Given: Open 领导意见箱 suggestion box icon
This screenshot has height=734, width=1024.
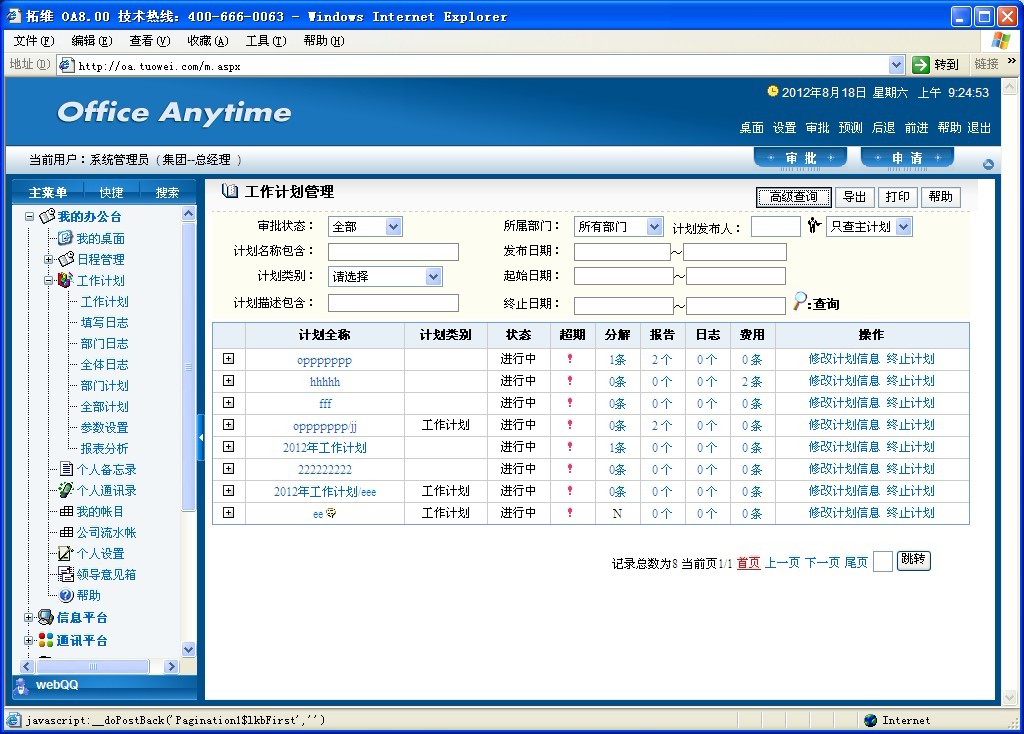Looking at the screenshot, I should coord(66,574).
